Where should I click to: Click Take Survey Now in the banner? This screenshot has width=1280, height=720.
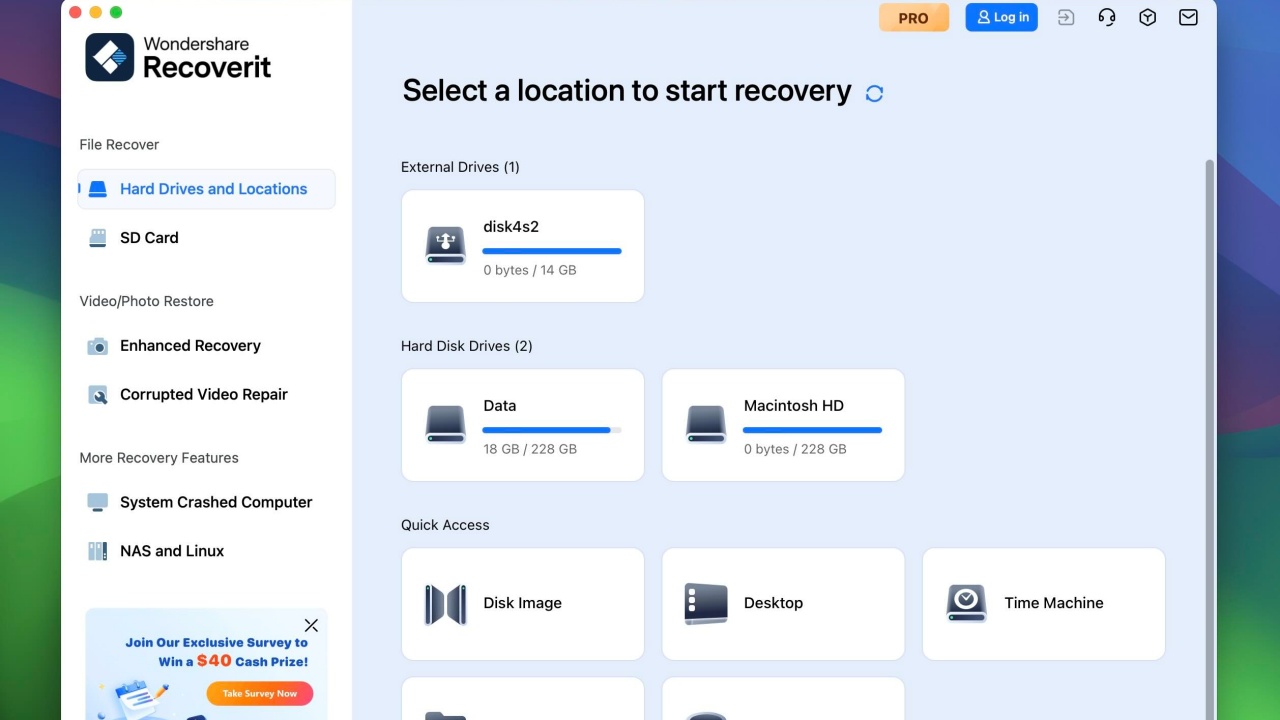coord(260,693)
